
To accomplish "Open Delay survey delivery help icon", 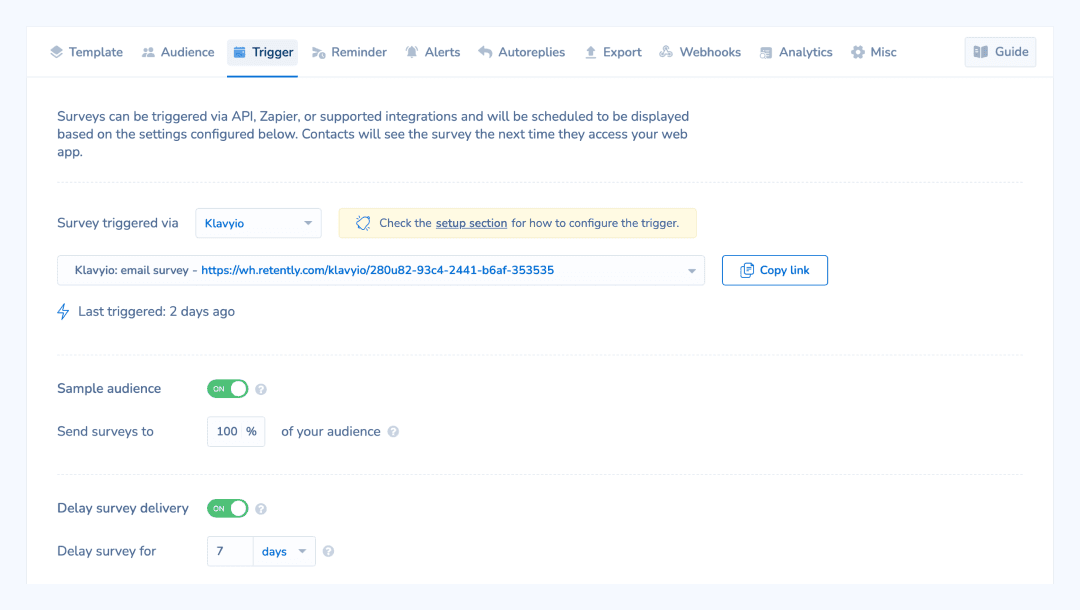I will click(x=261, y=509).
